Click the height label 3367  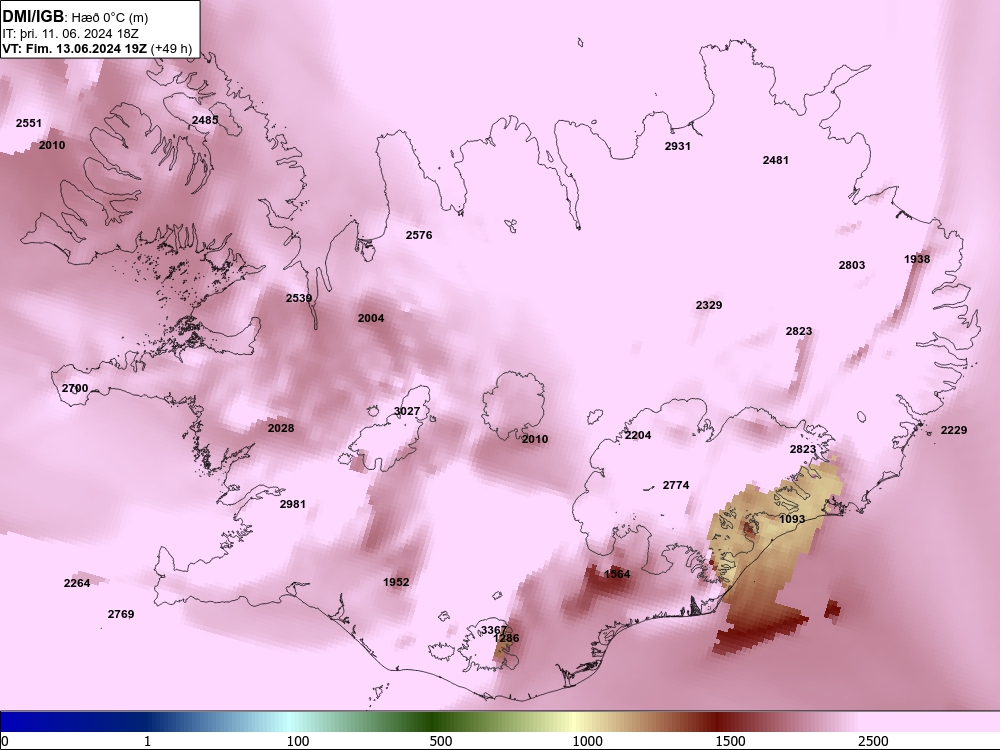tap(493, 630)
